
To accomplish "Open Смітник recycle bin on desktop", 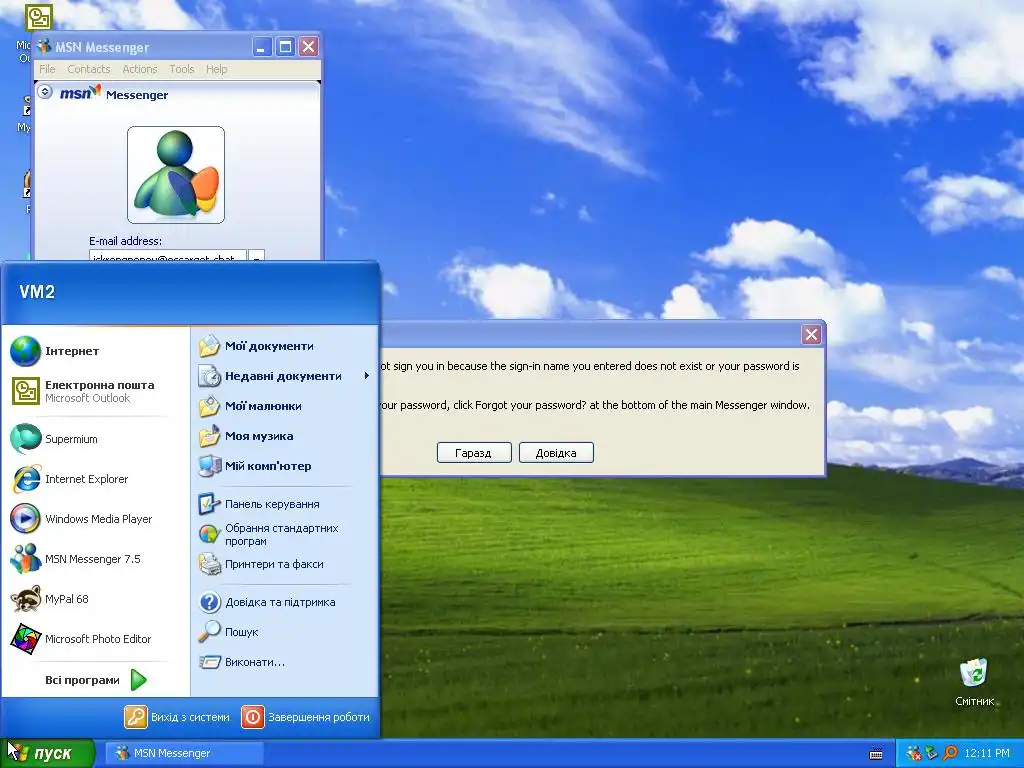I will [x=974, y=673].
